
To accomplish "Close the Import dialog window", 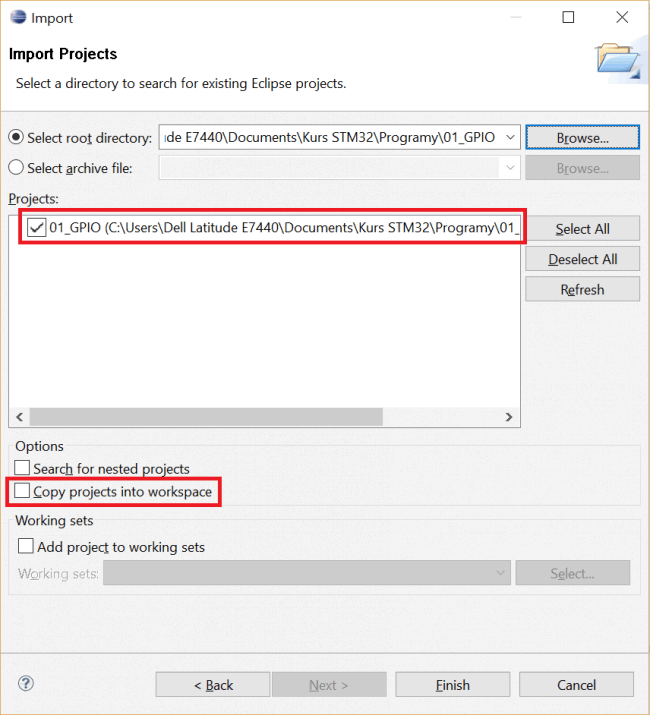I will (622, 17).
